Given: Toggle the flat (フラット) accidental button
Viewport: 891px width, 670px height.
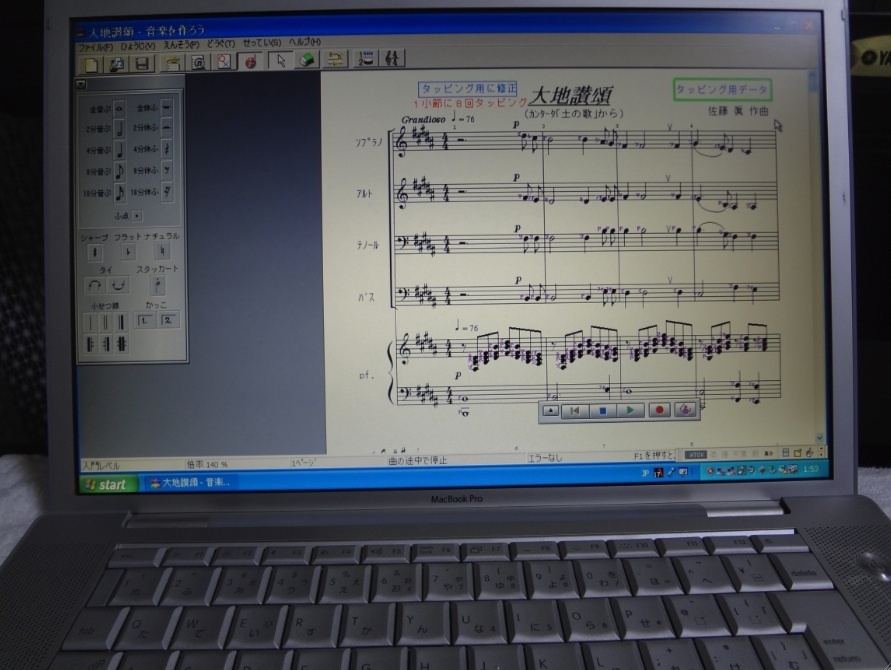Looking at the screenshot, I should point(128,253).
